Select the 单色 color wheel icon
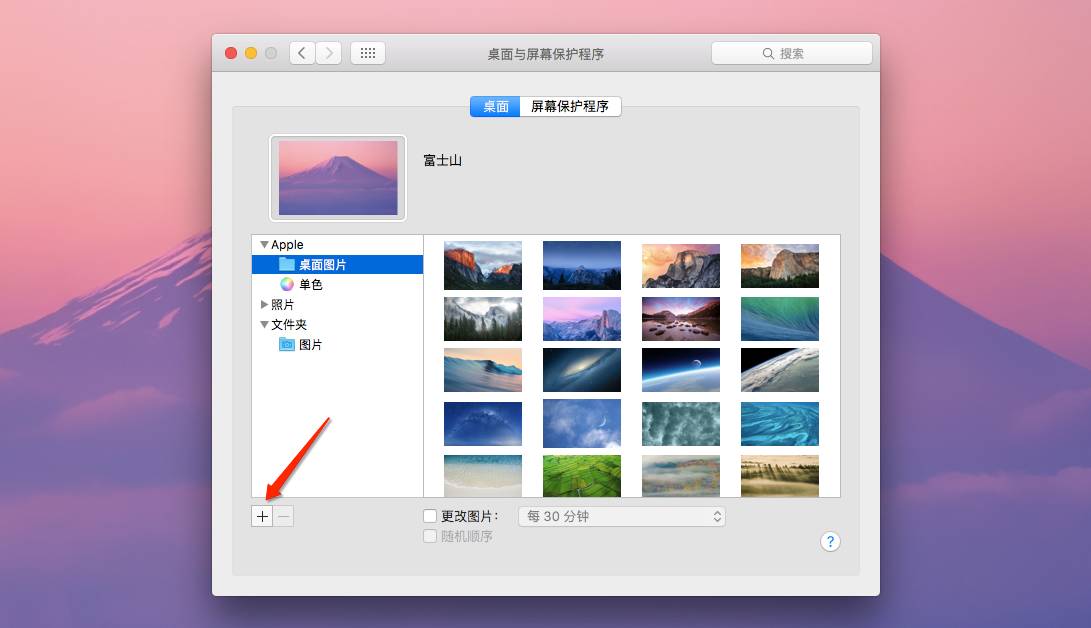The image size is (1091, 628). 287,285
